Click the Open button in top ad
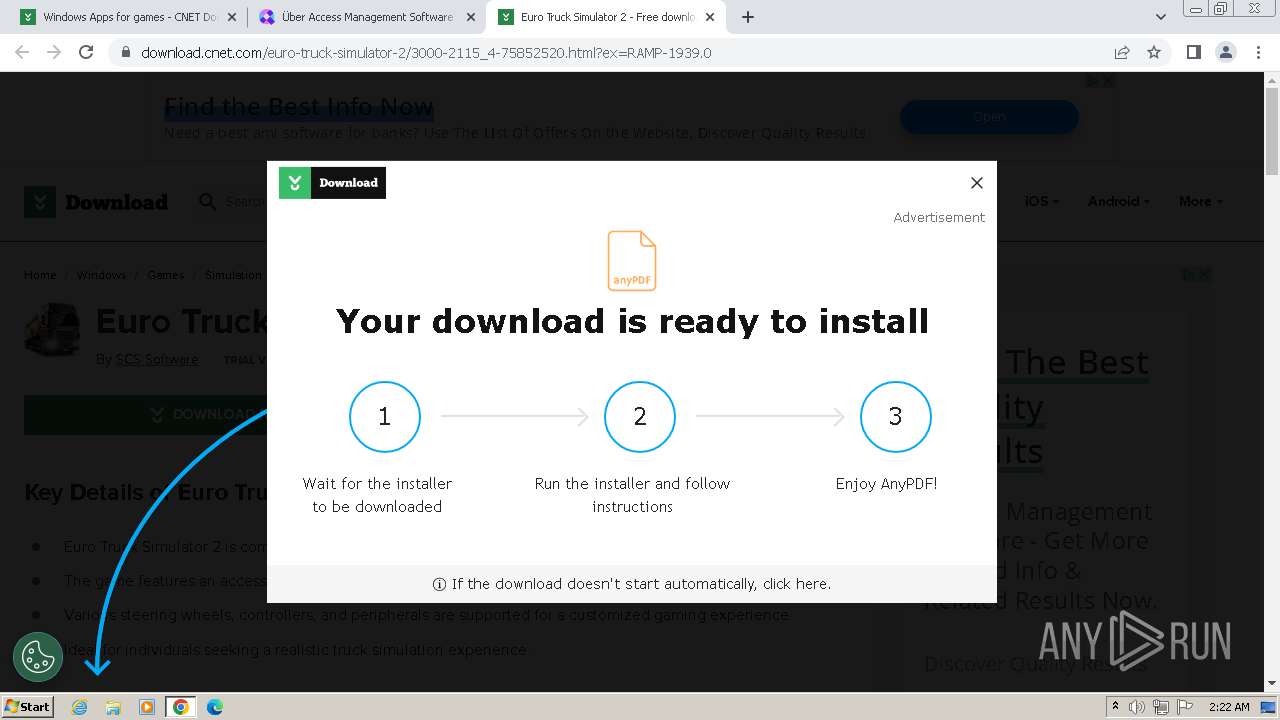The width and height of the screenshot is (1280, 720). coord(989,117)
